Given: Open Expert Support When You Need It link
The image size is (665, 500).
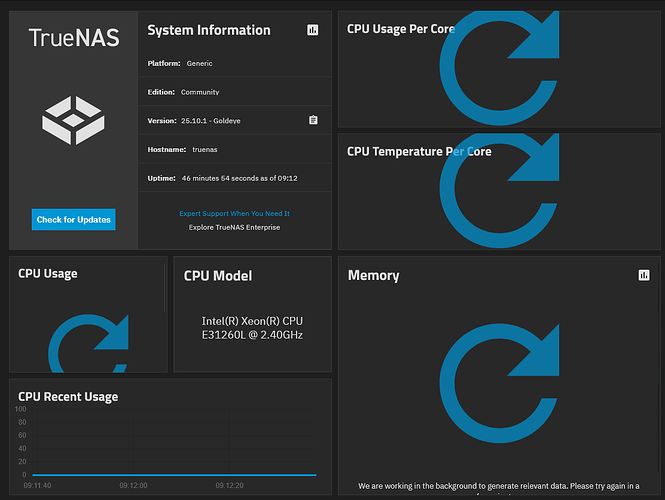Looking at the screenshot, I should coord(235,213).
